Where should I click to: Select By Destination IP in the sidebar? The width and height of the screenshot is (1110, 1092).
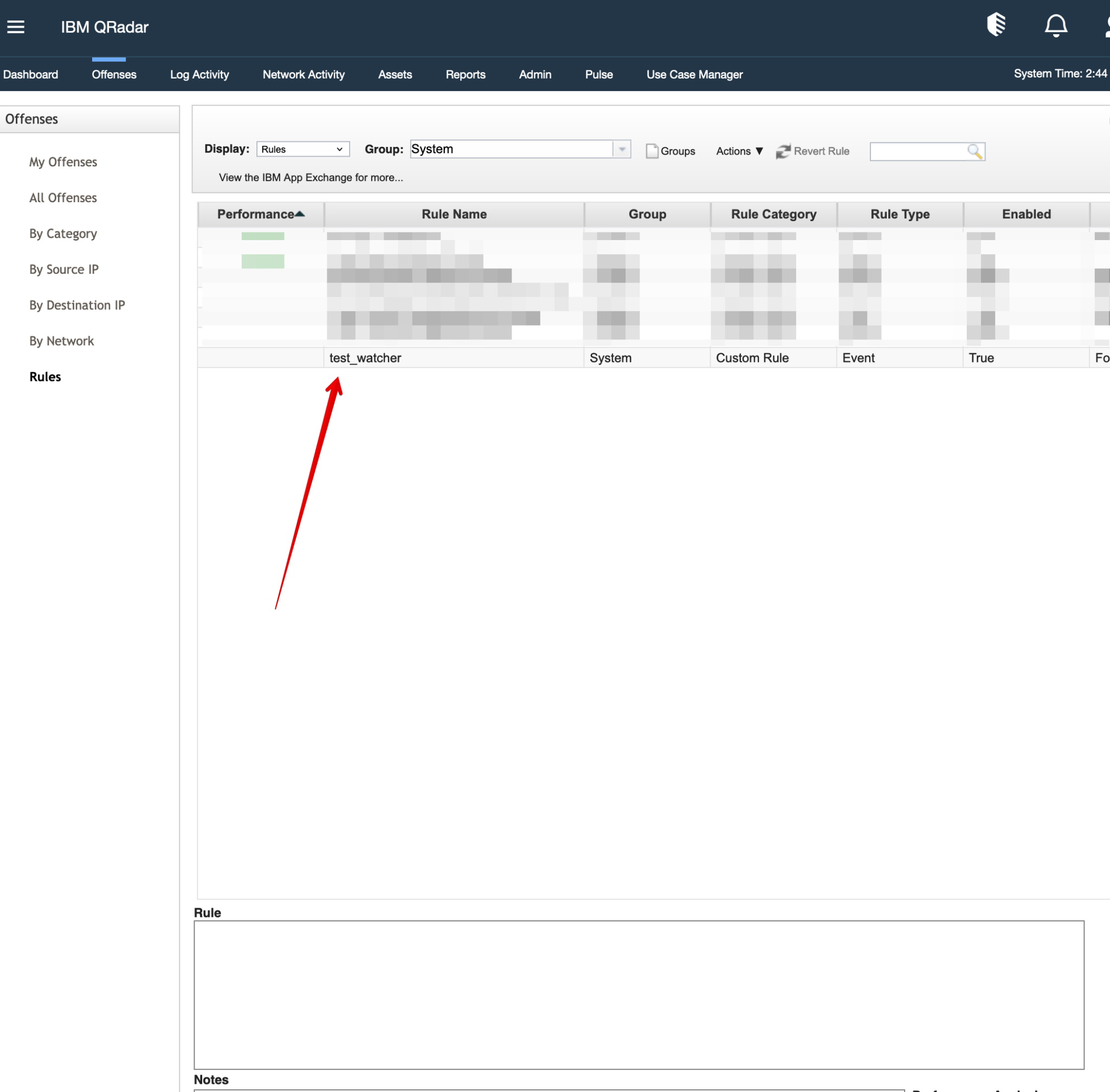coord(77,305)
